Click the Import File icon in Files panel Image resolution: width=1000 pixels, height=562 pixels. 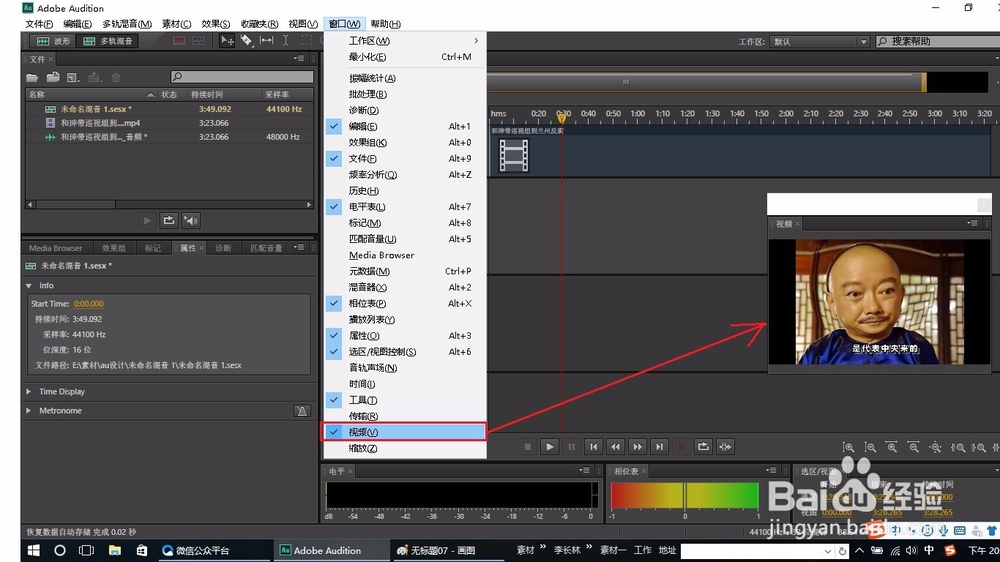pos(53,77)
